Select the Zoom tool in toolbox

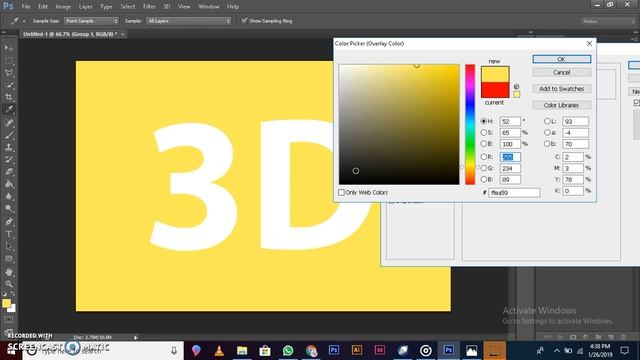tap(9, 284)
